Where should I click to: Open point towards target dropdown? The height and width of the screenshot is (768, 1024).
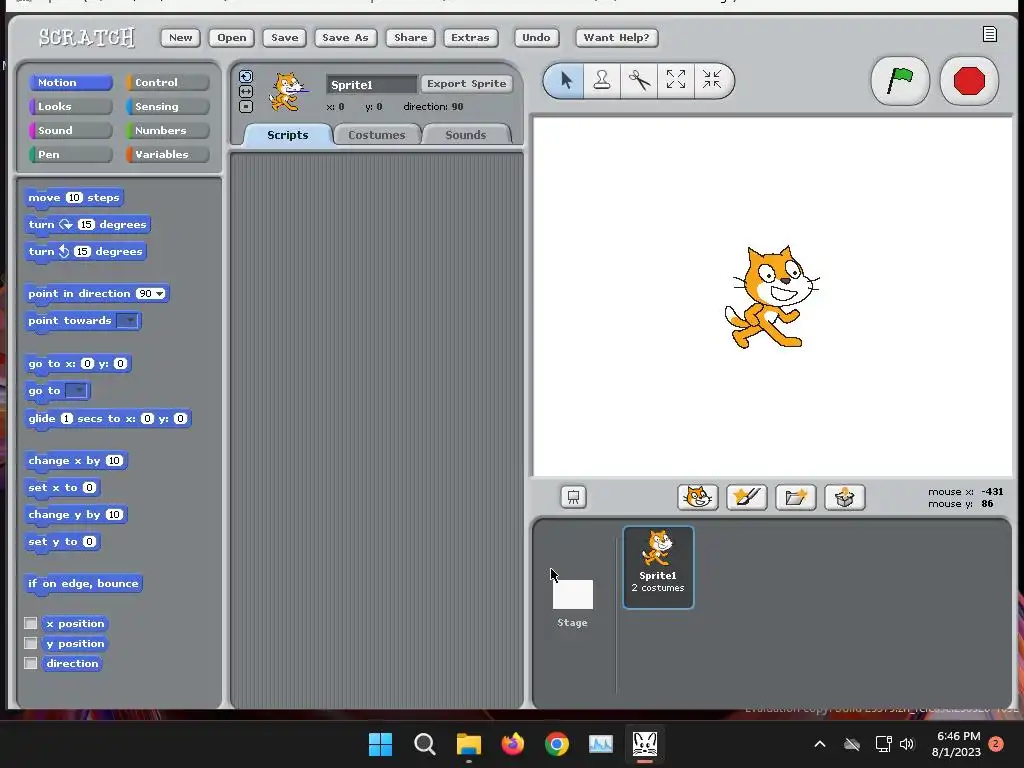127,321
